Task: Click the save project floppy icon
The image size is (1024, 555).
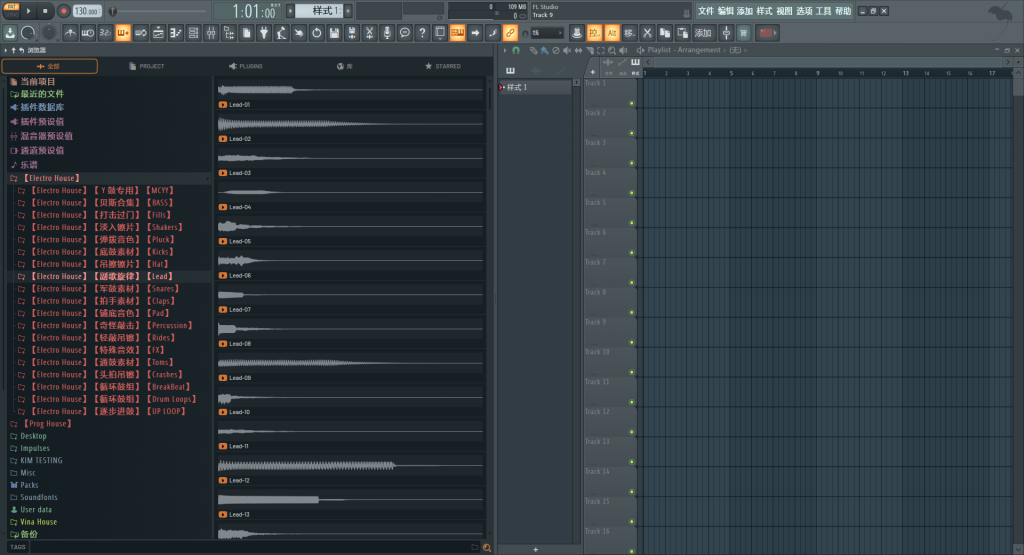Action: pyautogui.click(x=334, y=33)
